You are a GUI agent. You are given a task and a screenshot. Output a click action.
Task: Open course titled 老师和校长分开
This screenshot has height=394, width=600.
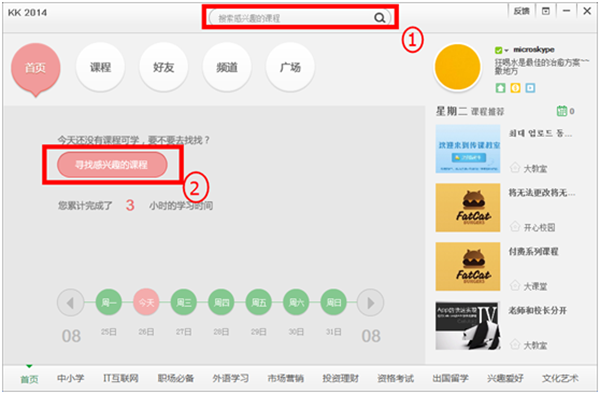537,310
